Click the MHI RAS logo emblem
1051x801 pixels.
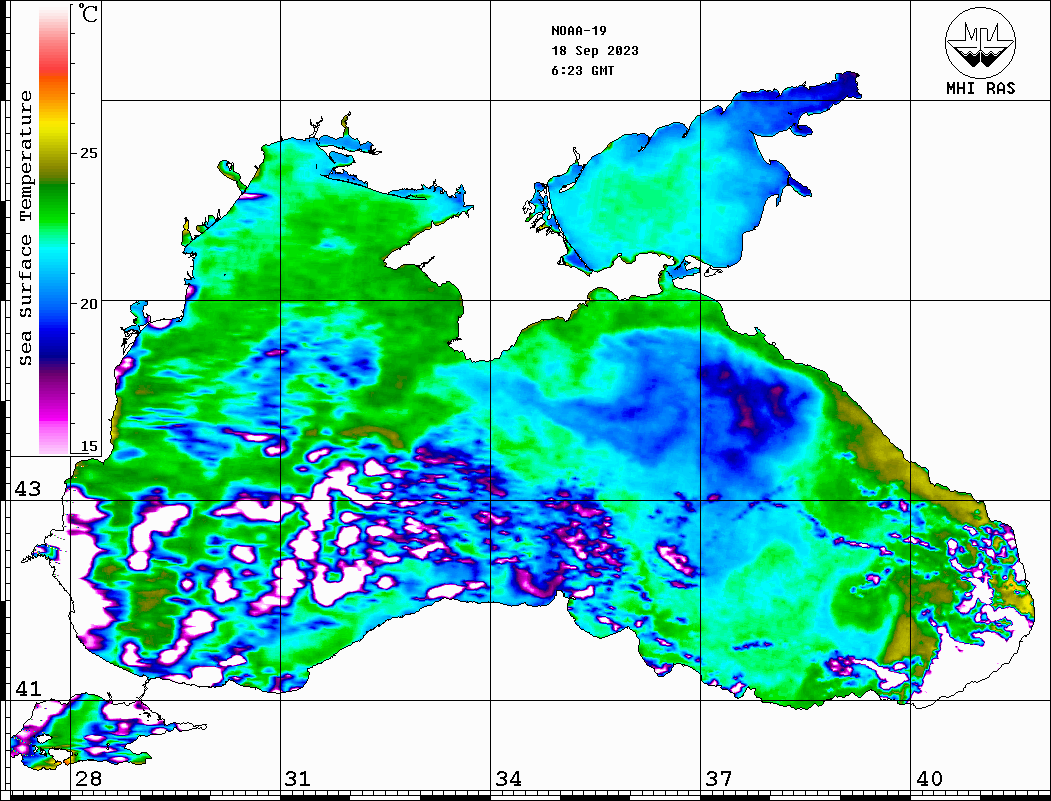pos(980,42)
